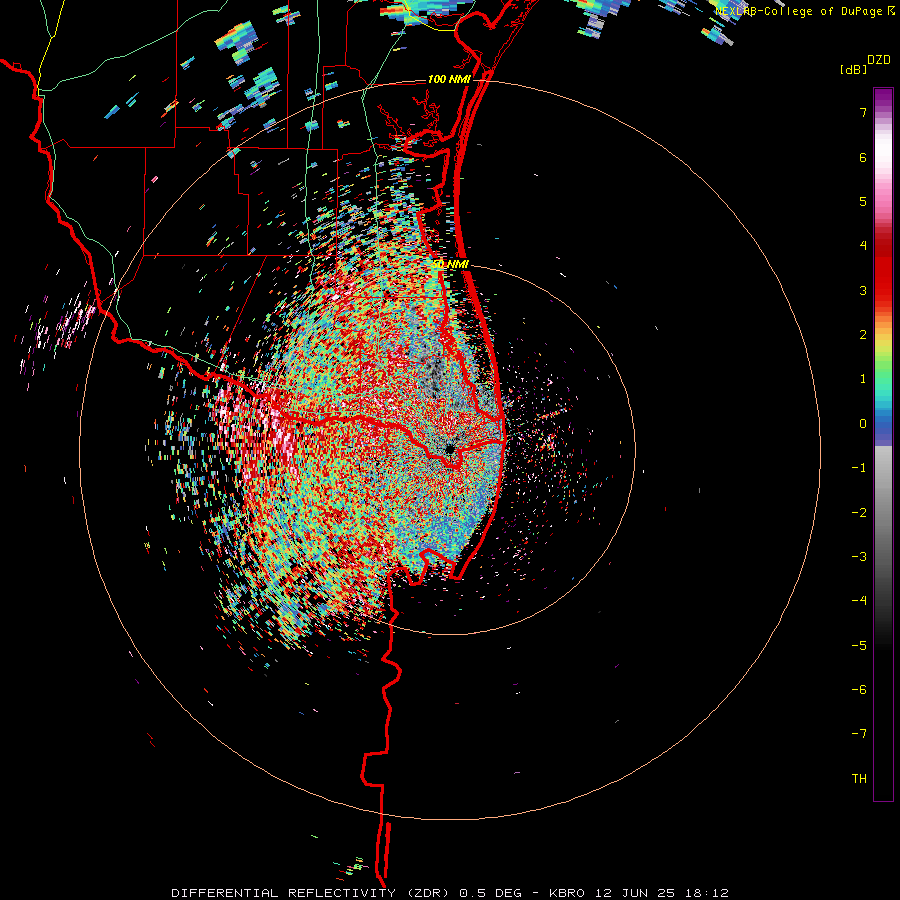Viewport: 900px width, 900px height.
Task: Pick the green section of the color bar
Action: (883, 367)
